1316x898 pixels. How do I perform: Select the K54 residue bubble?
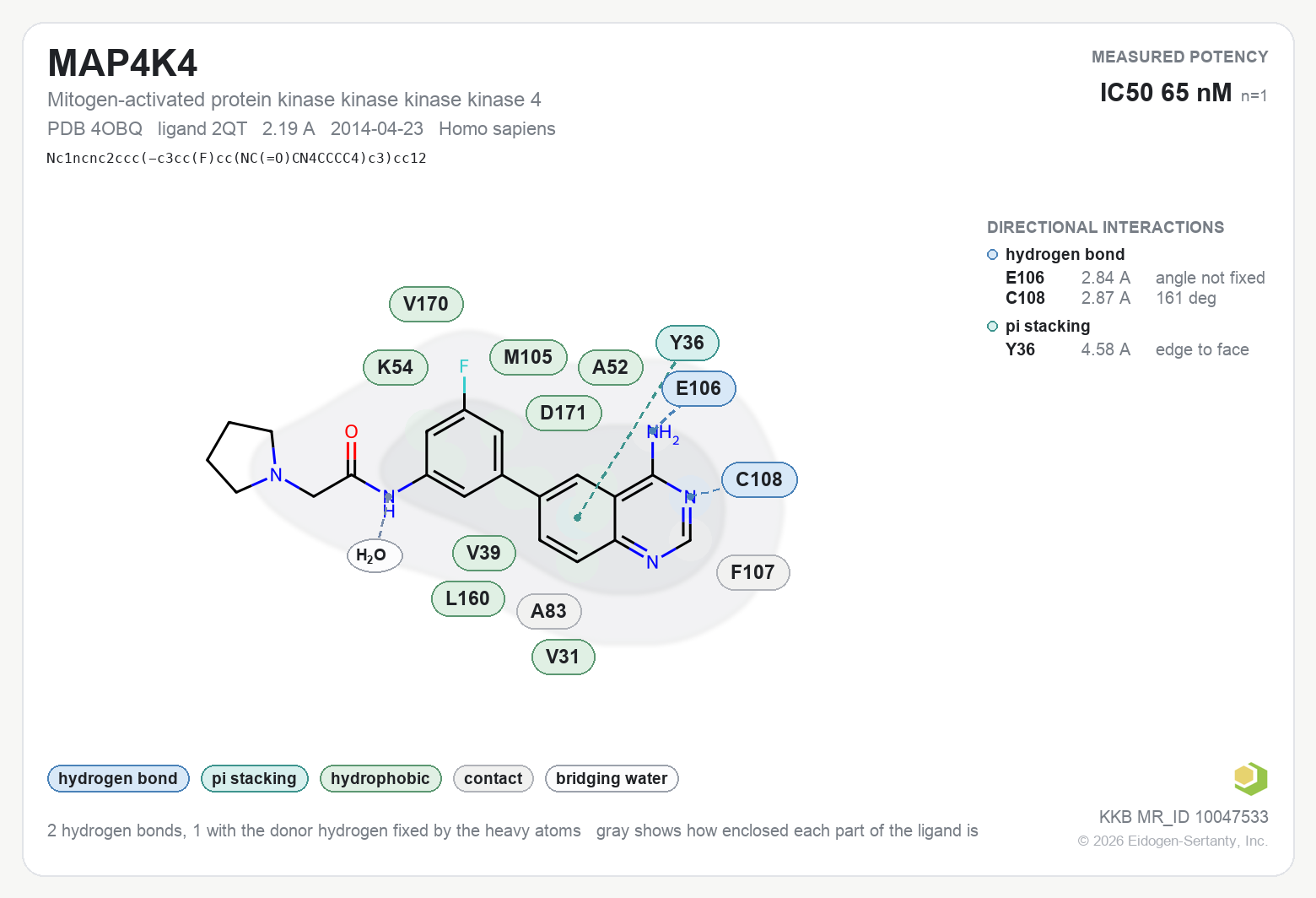tap(396, 367)
